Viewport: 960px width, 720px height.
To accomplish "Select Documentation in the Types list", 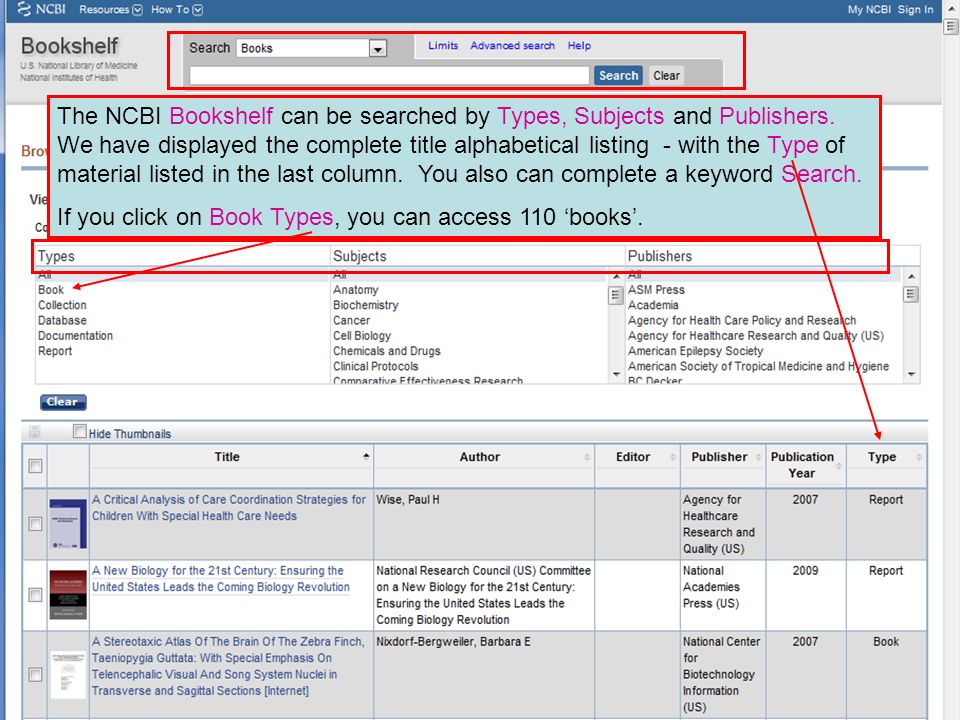I will pos(75,336).
